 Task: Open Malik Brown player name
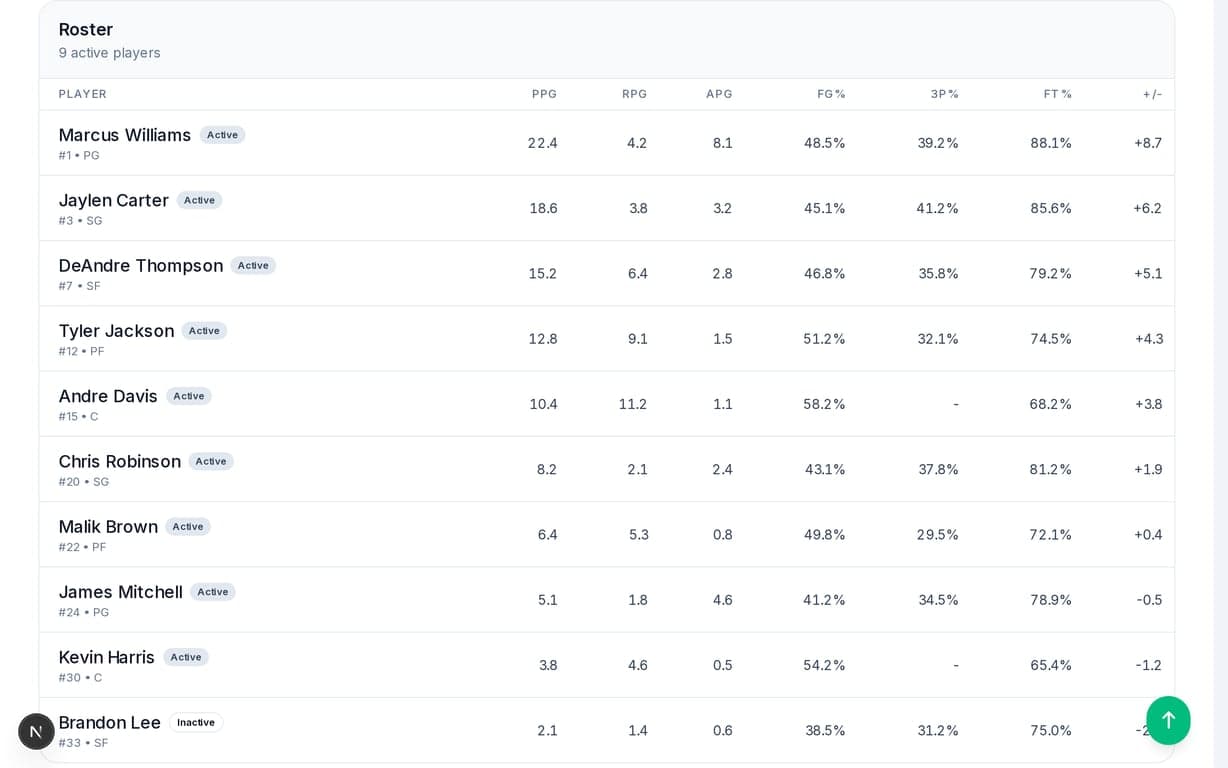pyautogui.click(x=108, y=527)
